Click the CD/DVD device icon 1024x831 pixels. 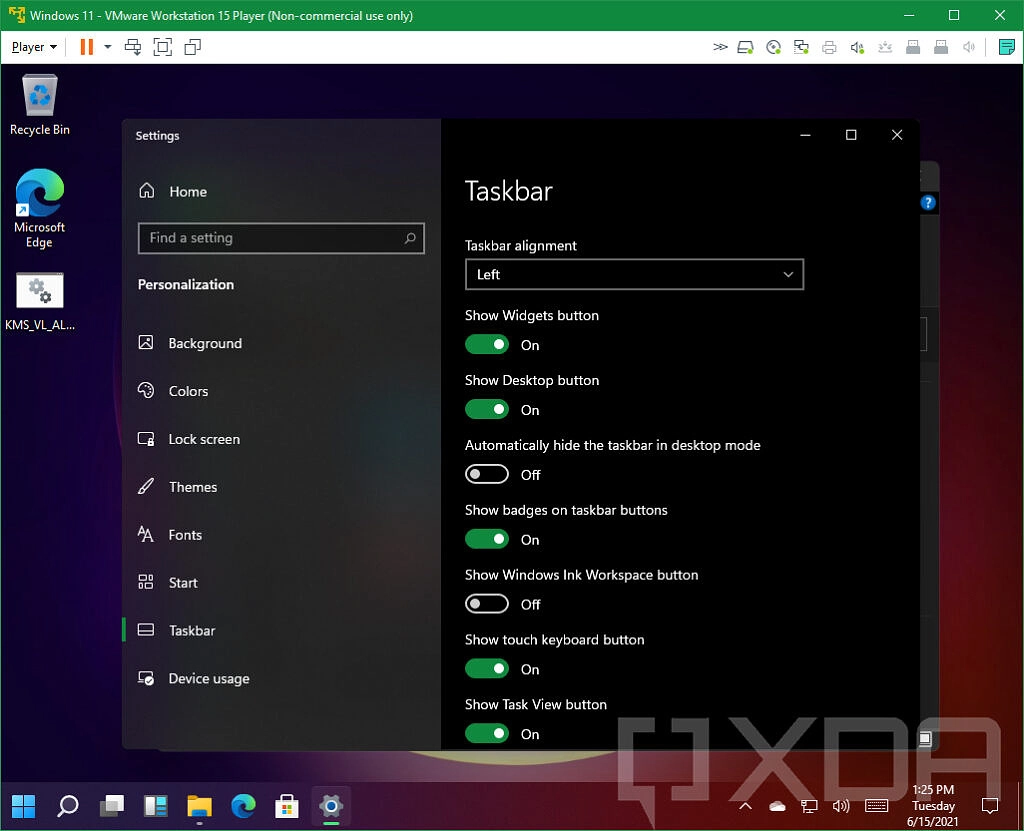773,47
